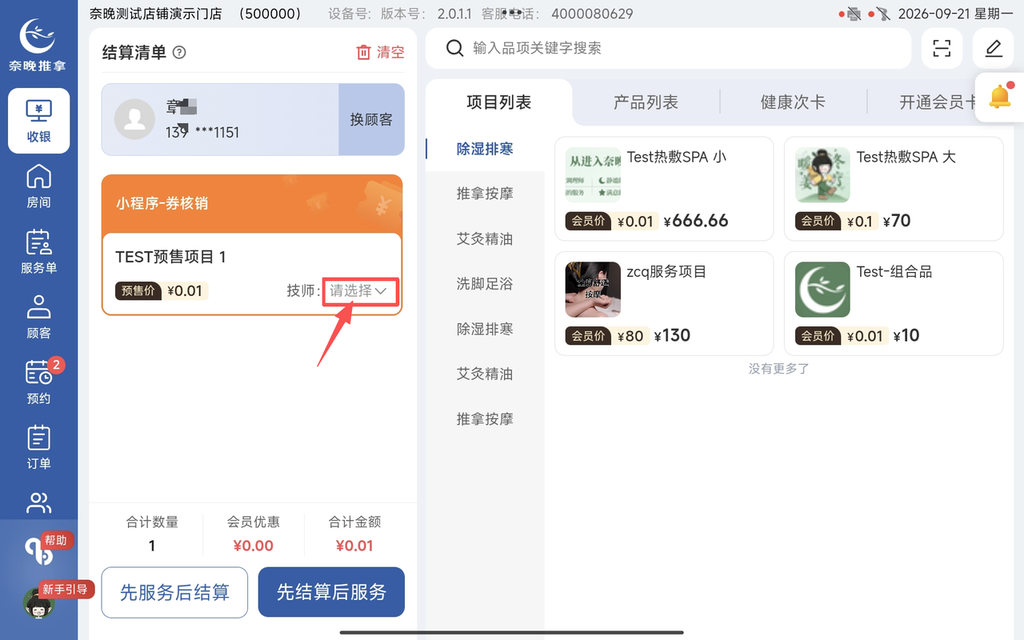1024x640 pixels.
Task: Click the store name 奈晚测试店铺演示门店
Action: point(155,14)
